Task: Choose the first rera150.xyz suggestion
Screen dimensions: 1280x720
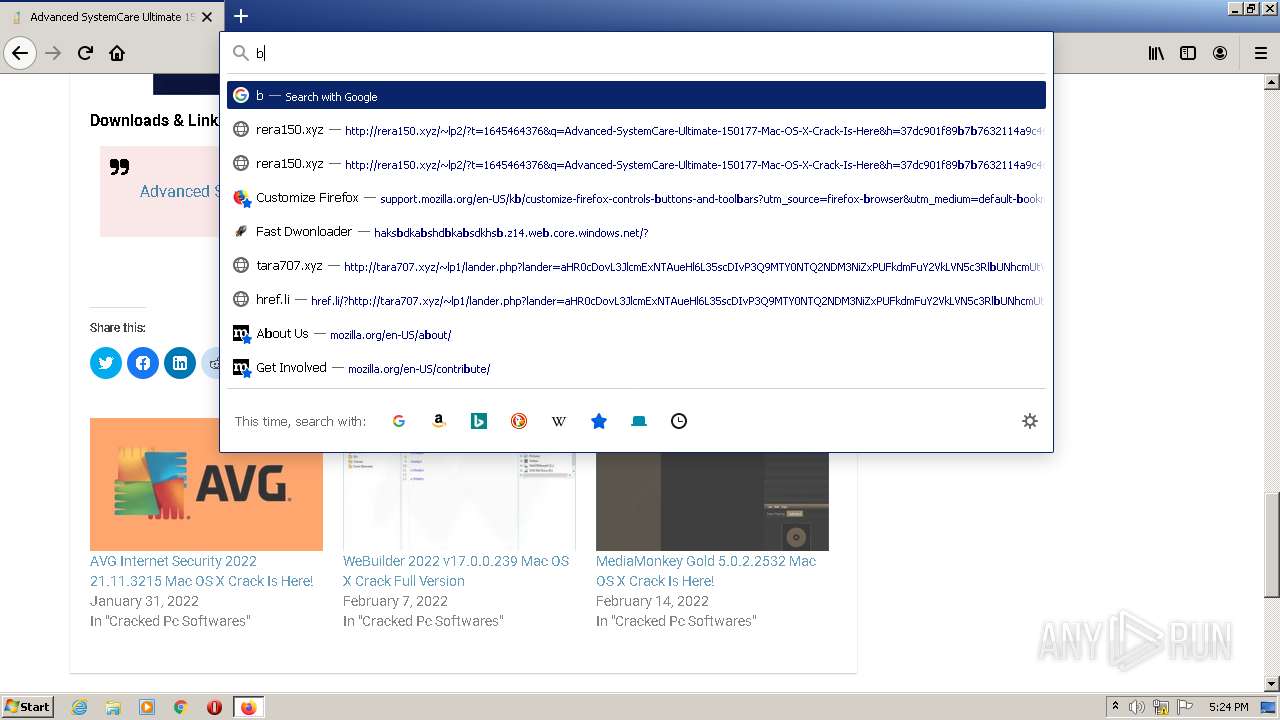Action: click(x=636, y=130)
